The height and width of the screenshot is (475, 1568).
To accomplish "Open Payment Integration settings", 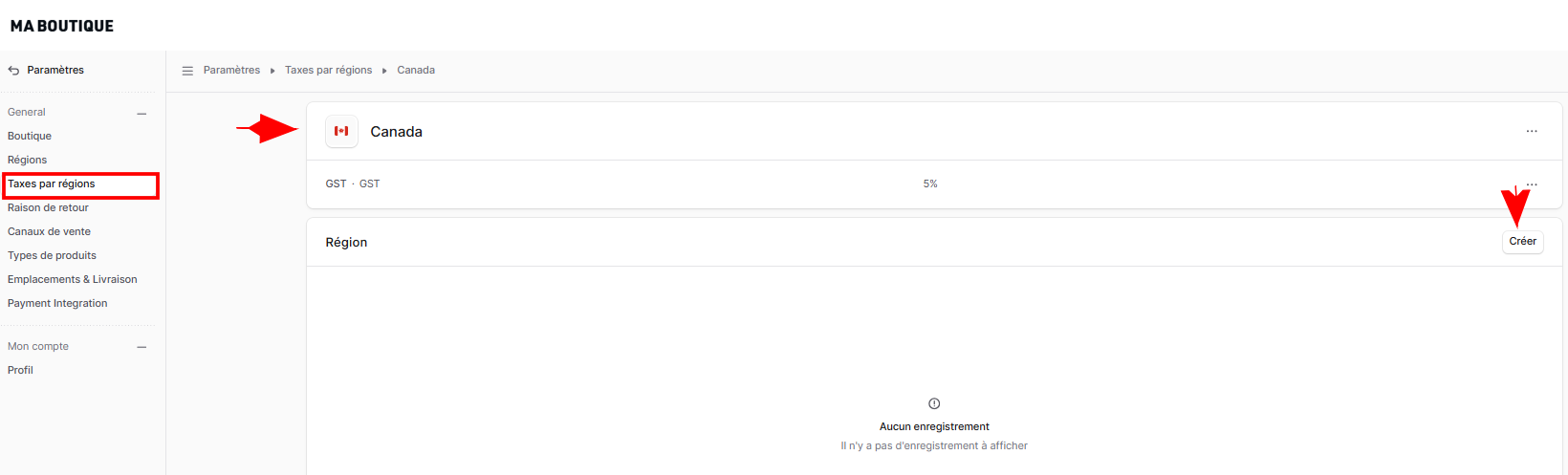I will pyautogui.click(x=57, y=303).
